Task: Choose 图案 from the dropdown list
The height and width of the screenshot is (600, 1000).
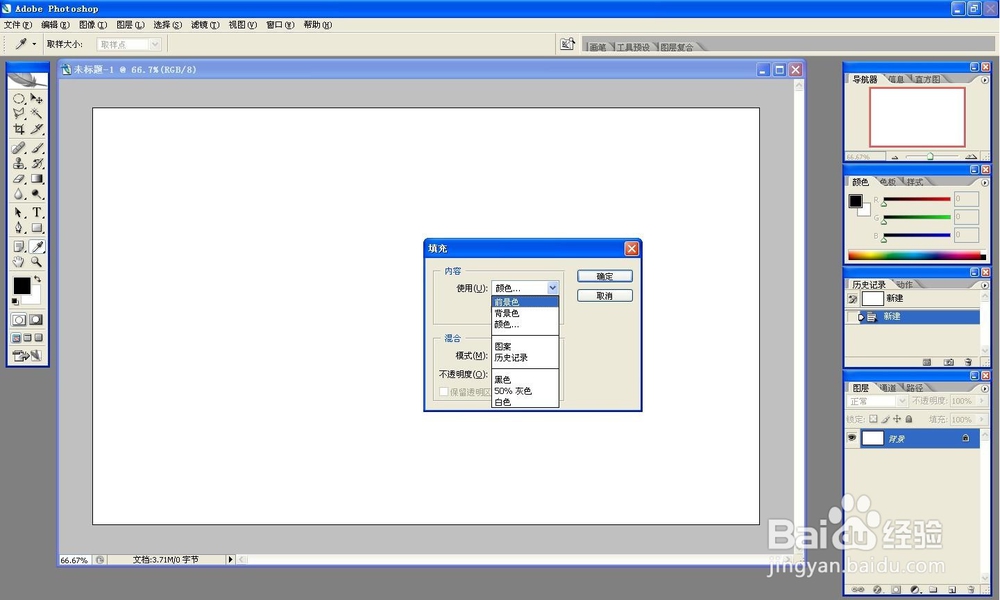Action: 525,346
